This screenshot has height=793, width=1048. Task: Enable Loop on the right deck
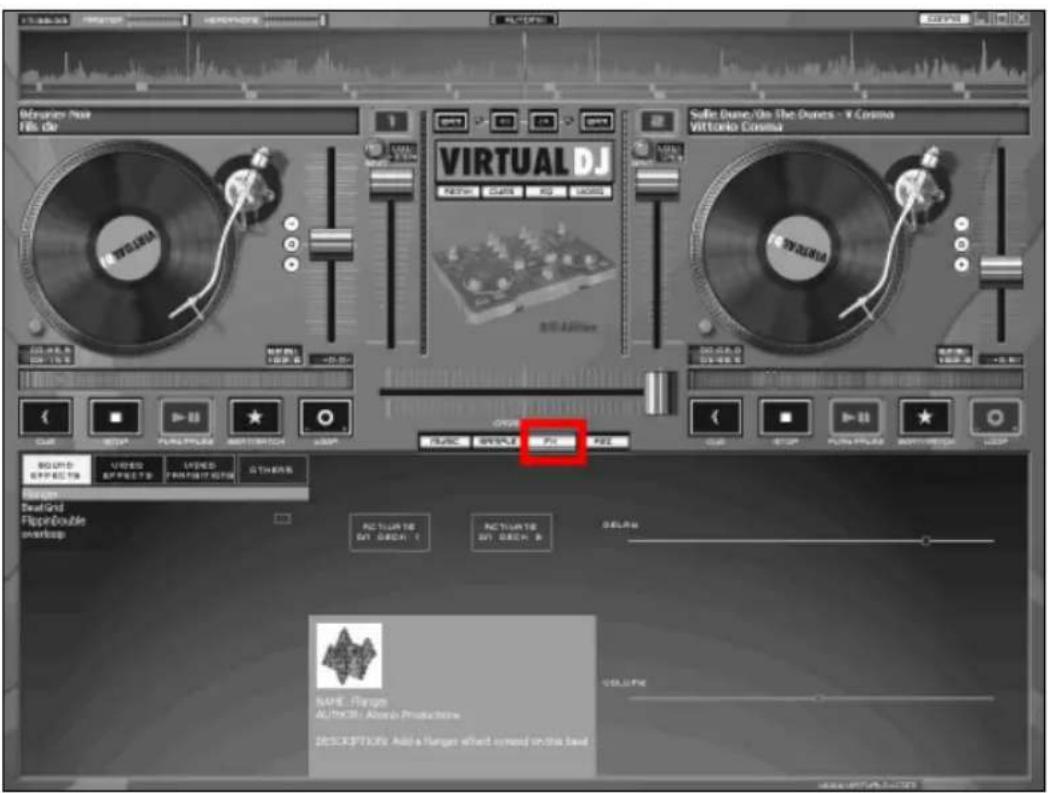996,417
